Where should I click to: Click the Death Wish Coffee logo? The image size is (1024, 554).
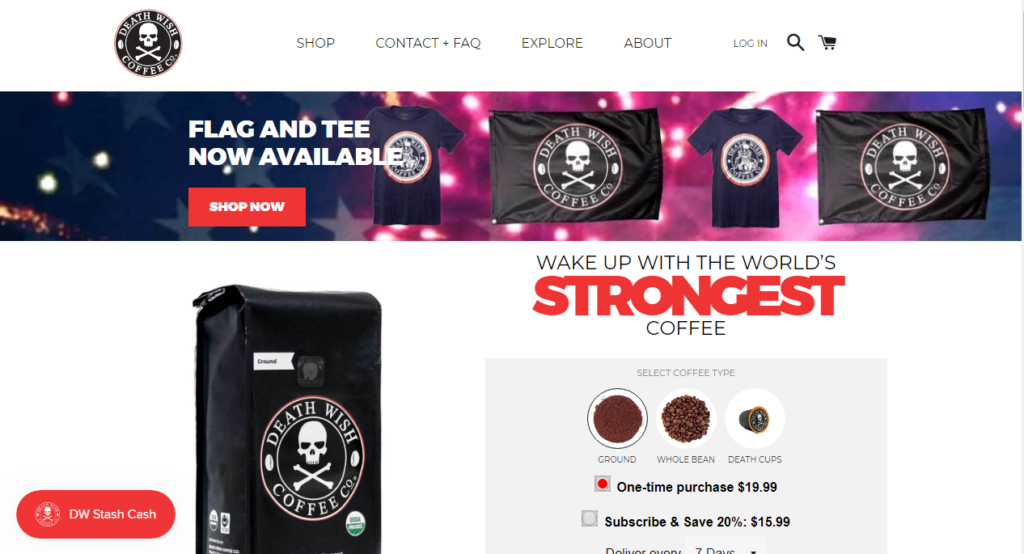pyautogui.click(x=148, y=43)
